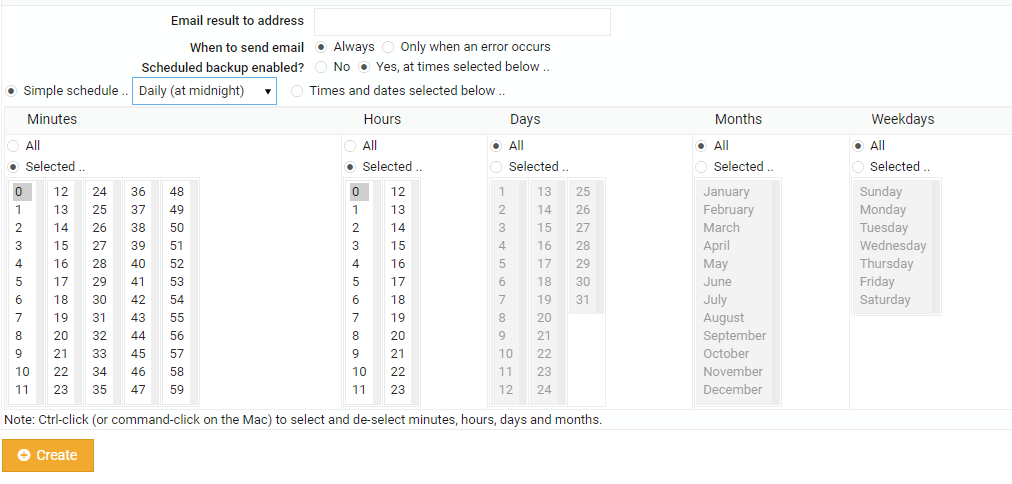This screenshot has height=484, width=1012.
Task: Select minute 59 in the Minutes list
Action: point(177,390)
